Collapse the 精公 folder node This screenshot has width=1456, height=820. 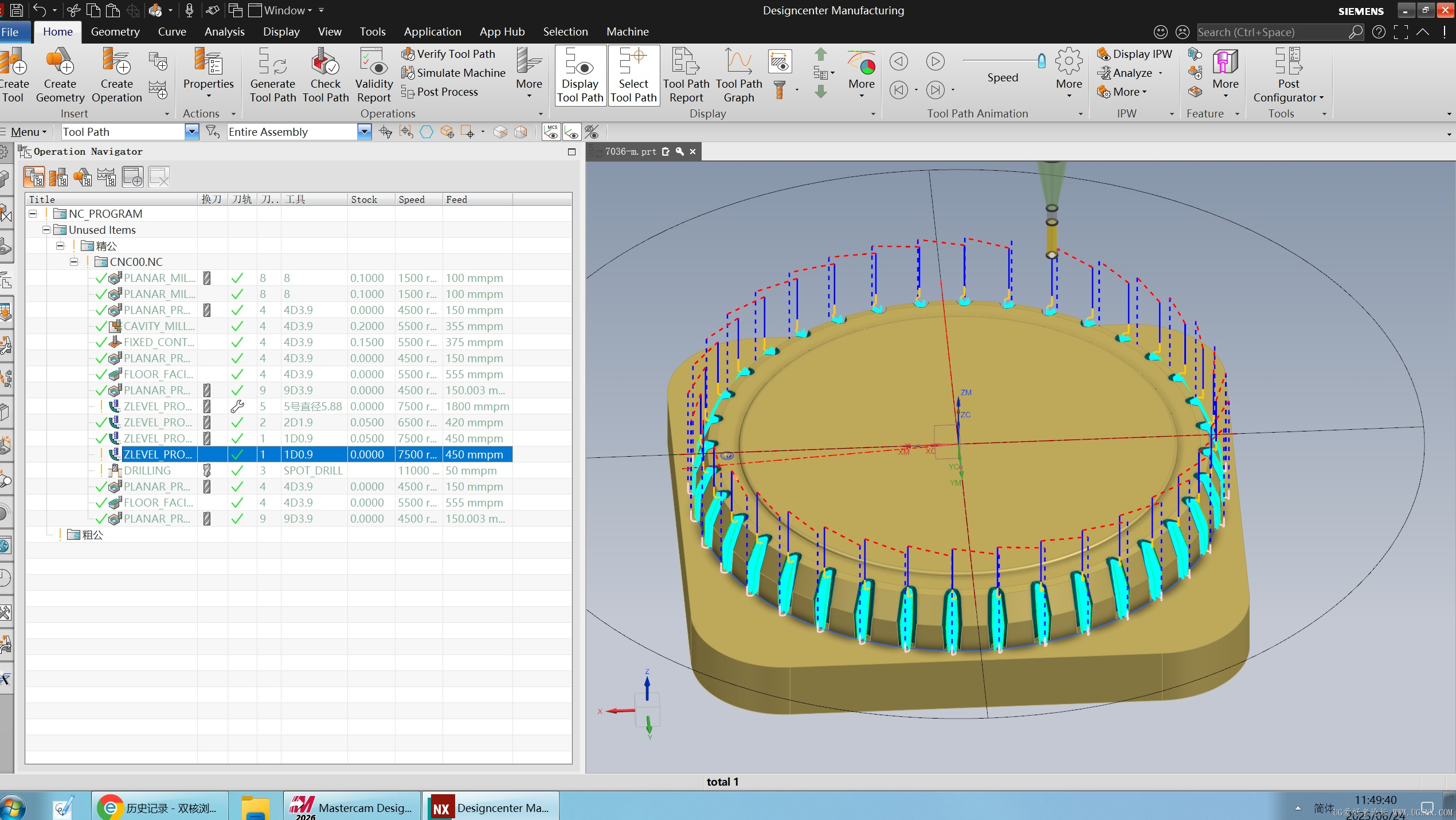coord(60,246)
